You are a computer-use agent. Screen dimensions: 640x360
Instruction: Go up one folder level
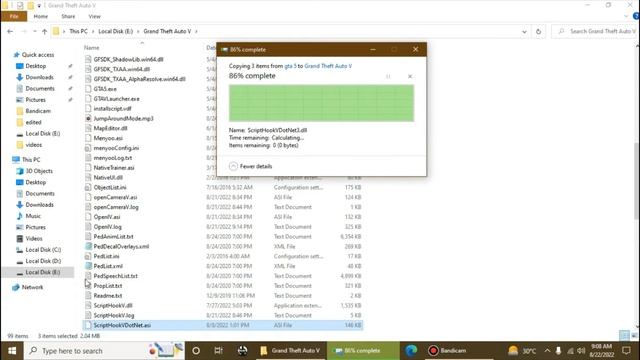(44, 31)
